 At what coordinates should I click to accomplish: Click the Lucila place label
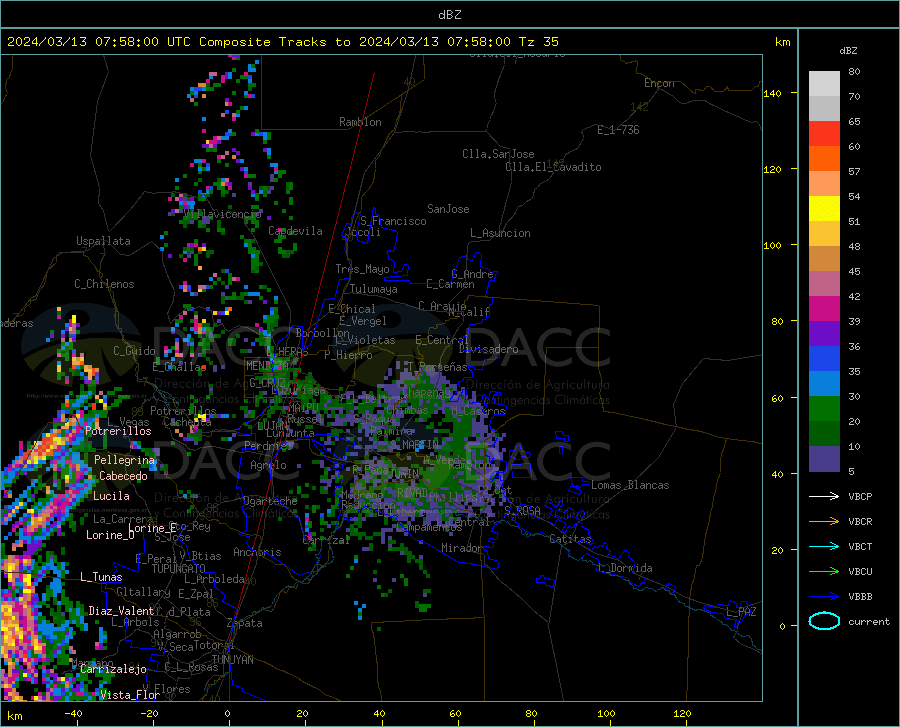[x=111, y=496]
